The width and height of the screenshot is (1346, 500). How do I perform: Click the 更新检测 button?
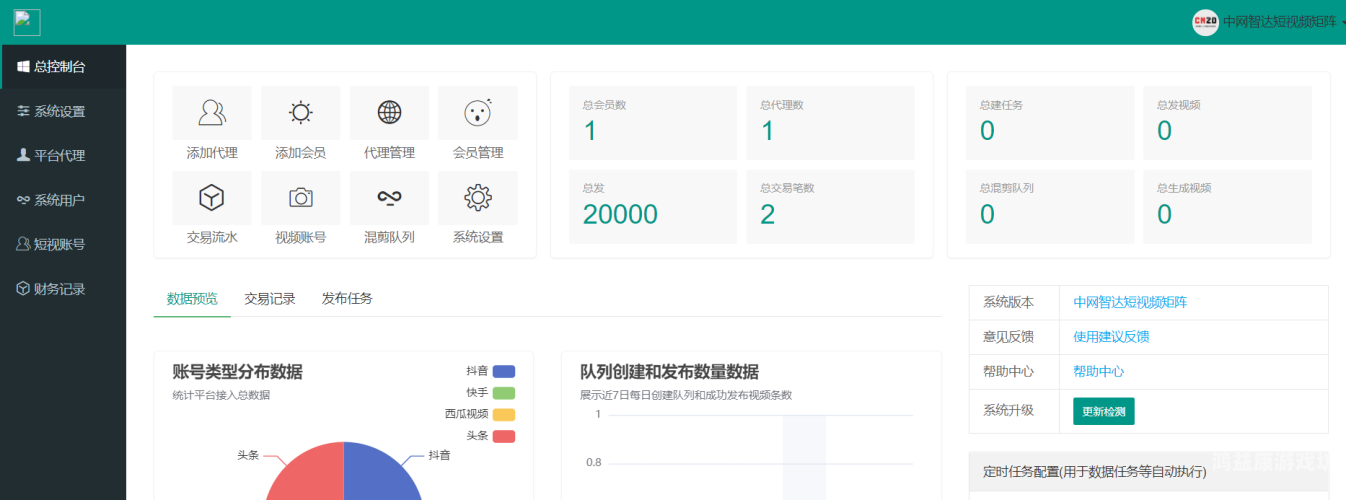(1104, 411)
